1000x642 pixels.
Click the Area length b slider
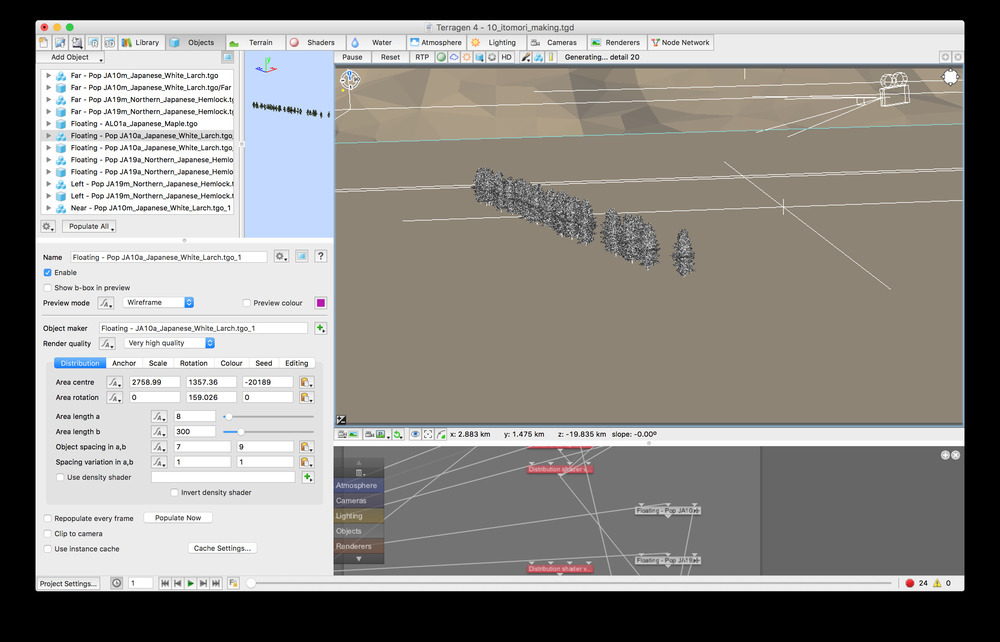pos(268,432)
